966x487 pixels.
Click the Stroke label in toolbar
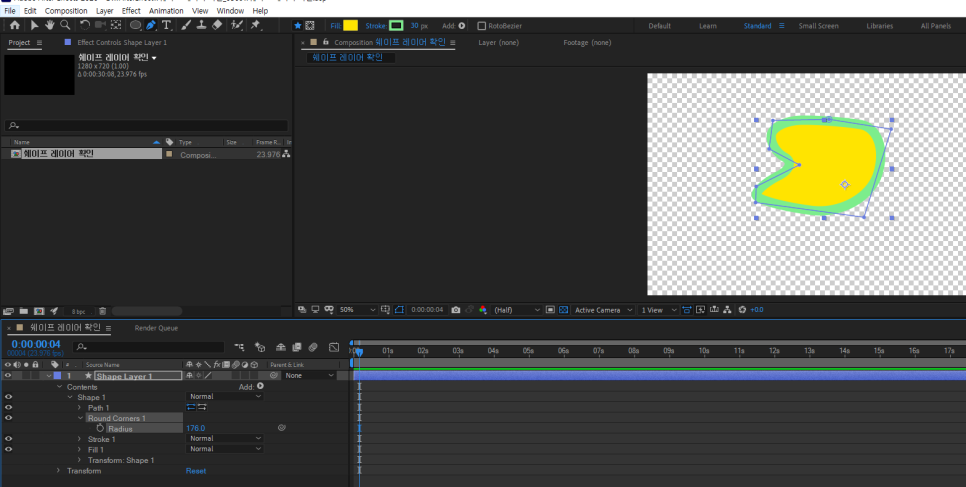pos(376,26)
